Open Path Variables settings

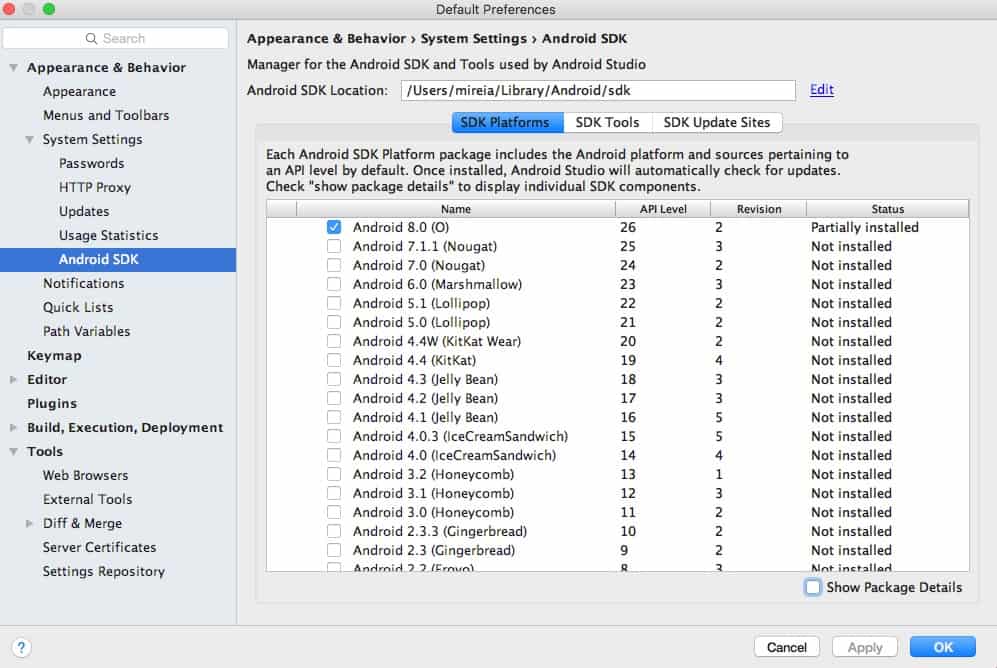(86, 332)
